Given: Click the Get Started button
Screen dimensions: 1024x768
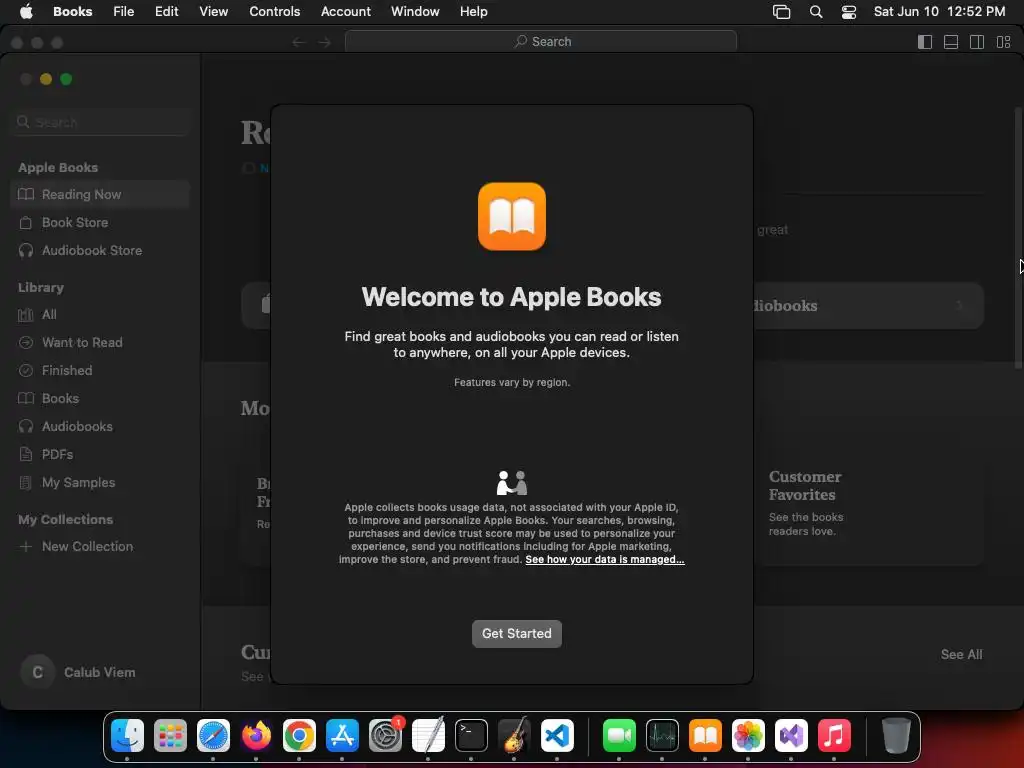Looking at the screenshot, I should pyautogui.click(x=517, y=633).
